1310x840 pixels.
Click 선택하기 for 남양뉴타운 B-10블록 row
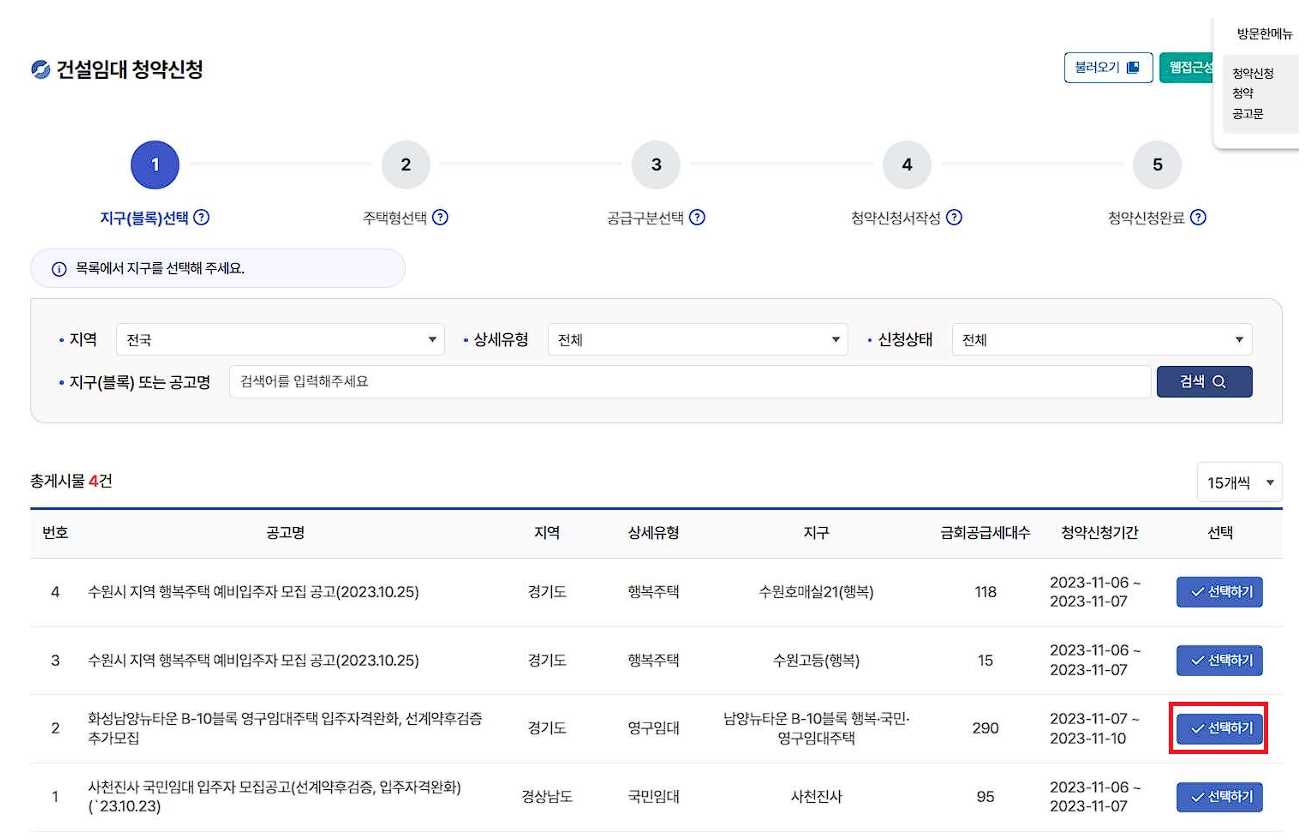tap(1220, 728)
